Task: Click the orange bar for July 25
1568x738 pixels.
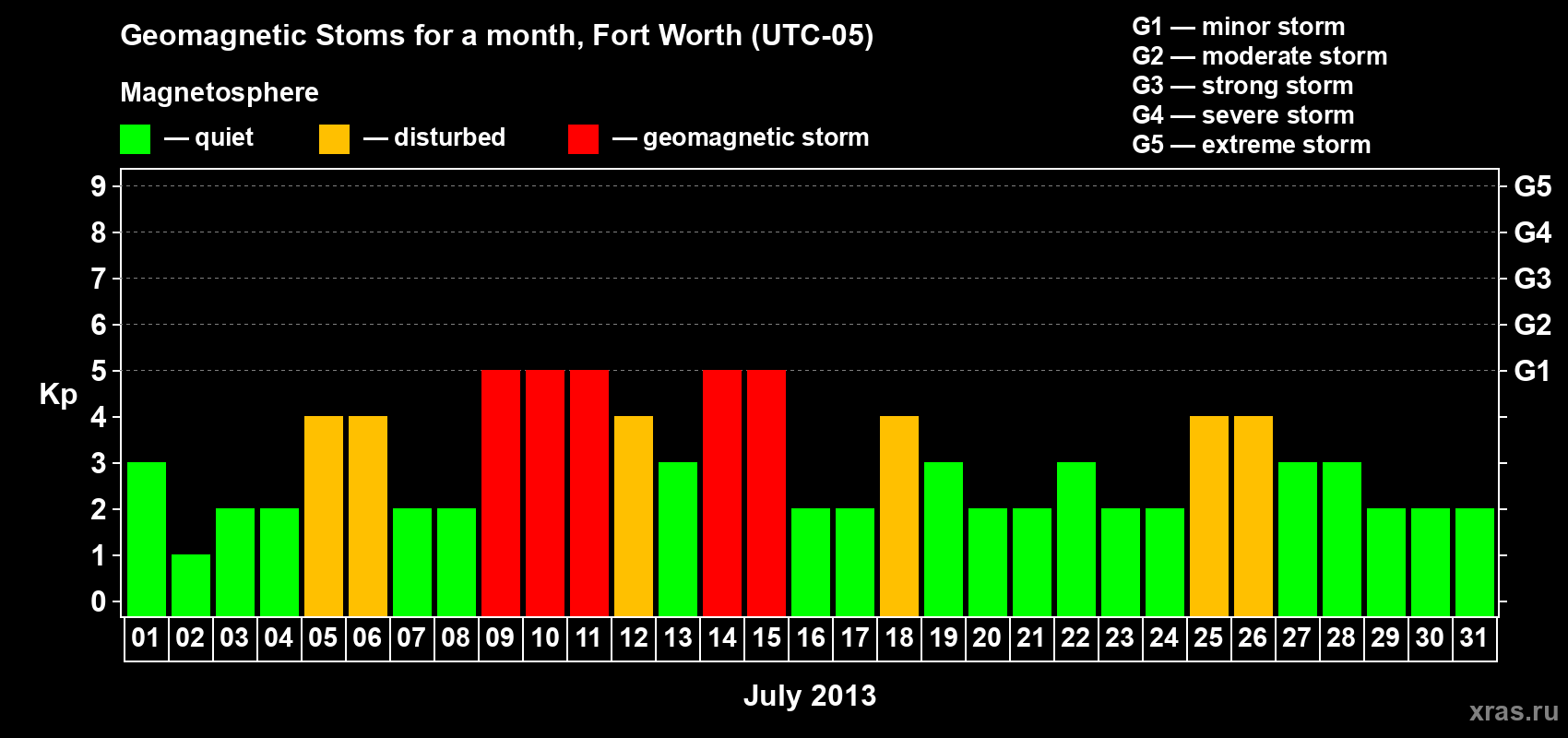Action: [x=1209, y=516]
